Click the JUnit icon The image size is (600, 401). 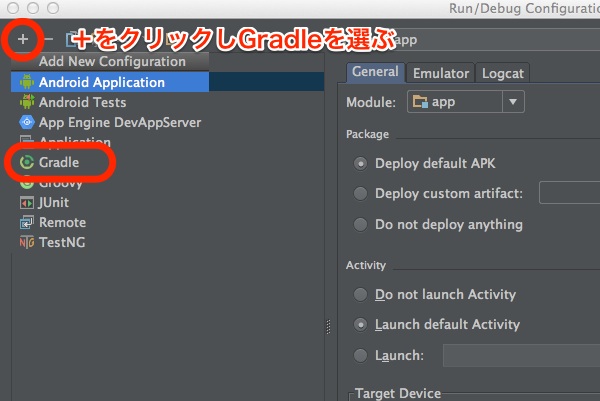click(27, 202)
